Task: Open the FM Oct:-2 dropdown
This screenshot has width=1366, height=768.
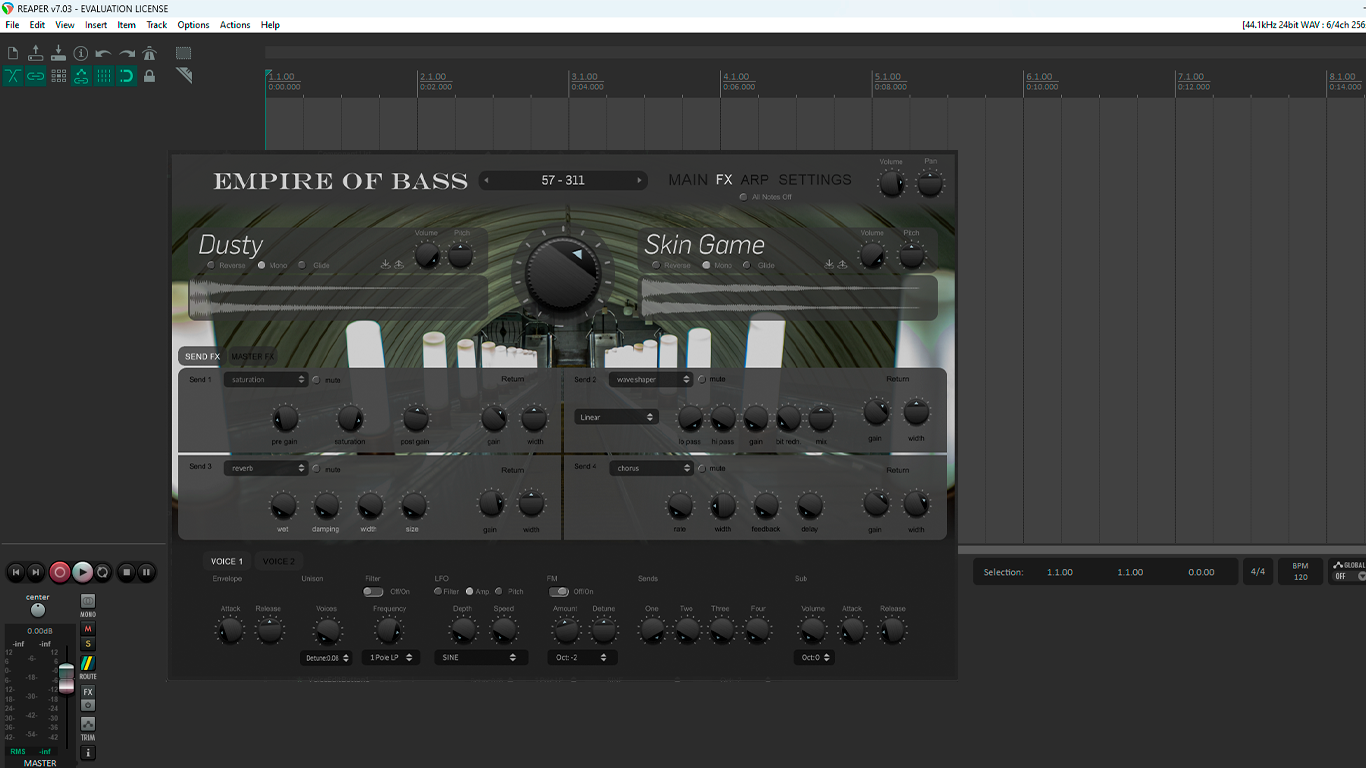Action: 582,658
